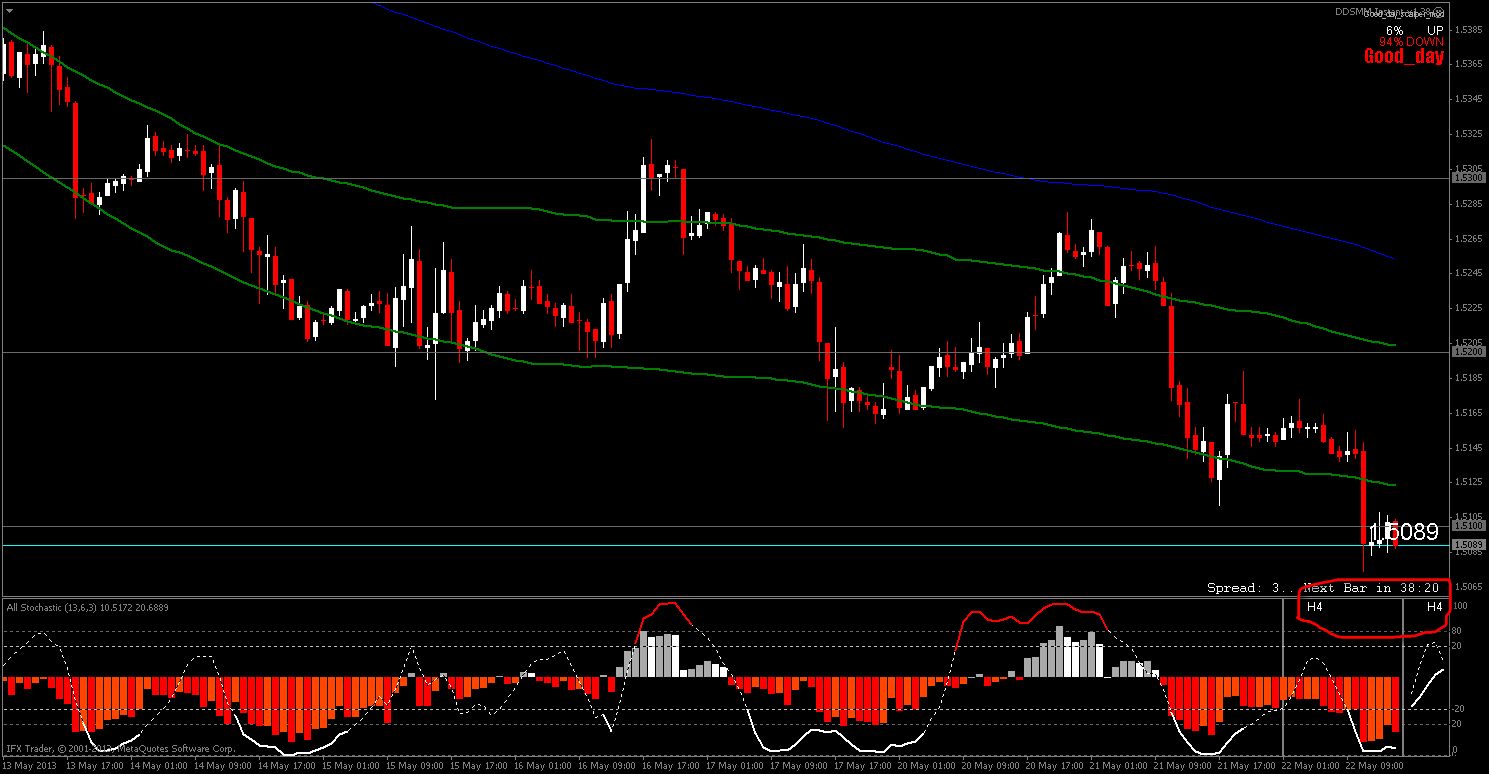
Task: Click the IFX Trader MetaQuotes copyright text
Action: coord(120,748)
